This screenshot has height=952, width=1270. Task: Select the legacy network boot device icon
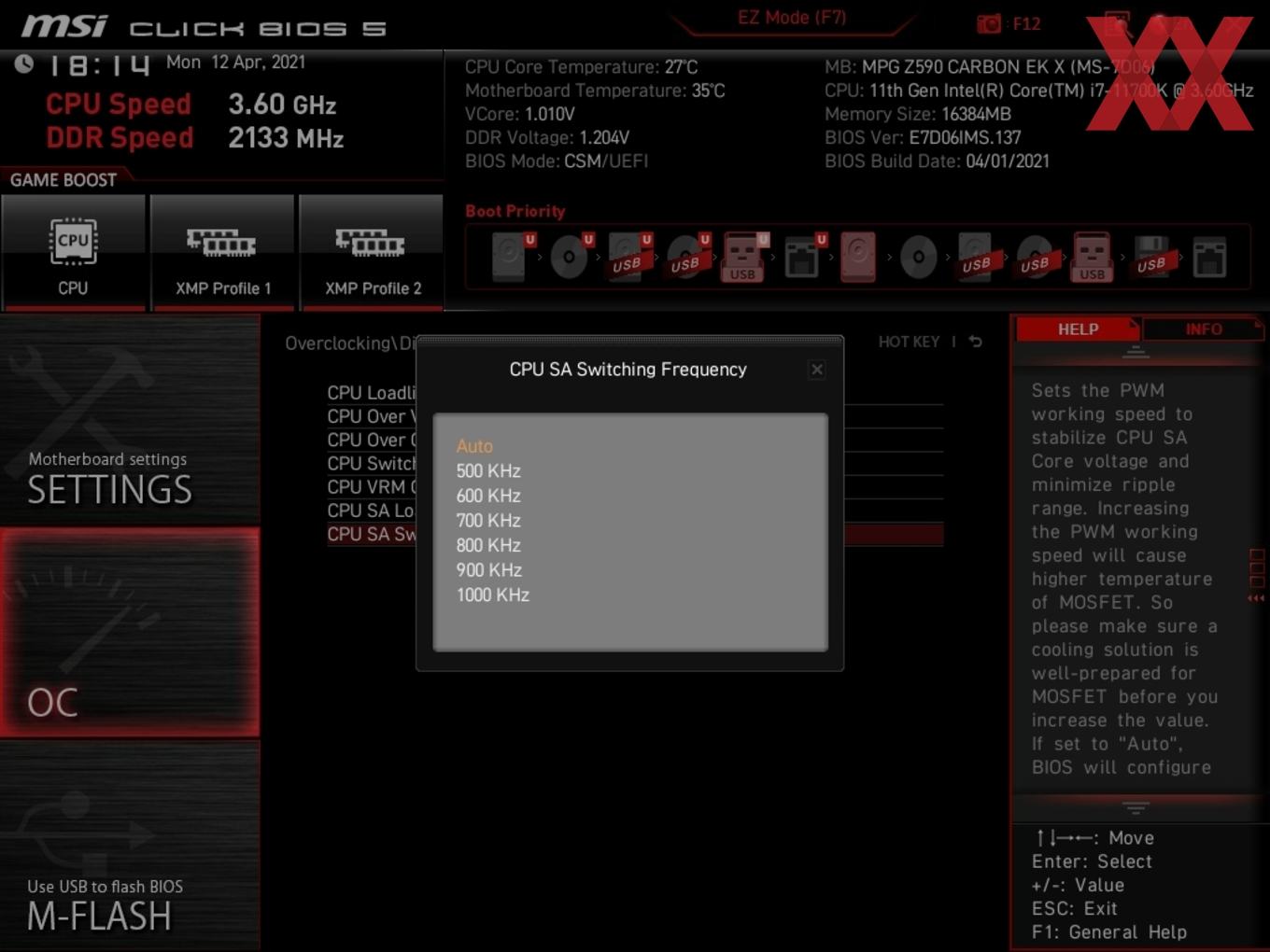pyautogui.click(x=1209, y=258)
